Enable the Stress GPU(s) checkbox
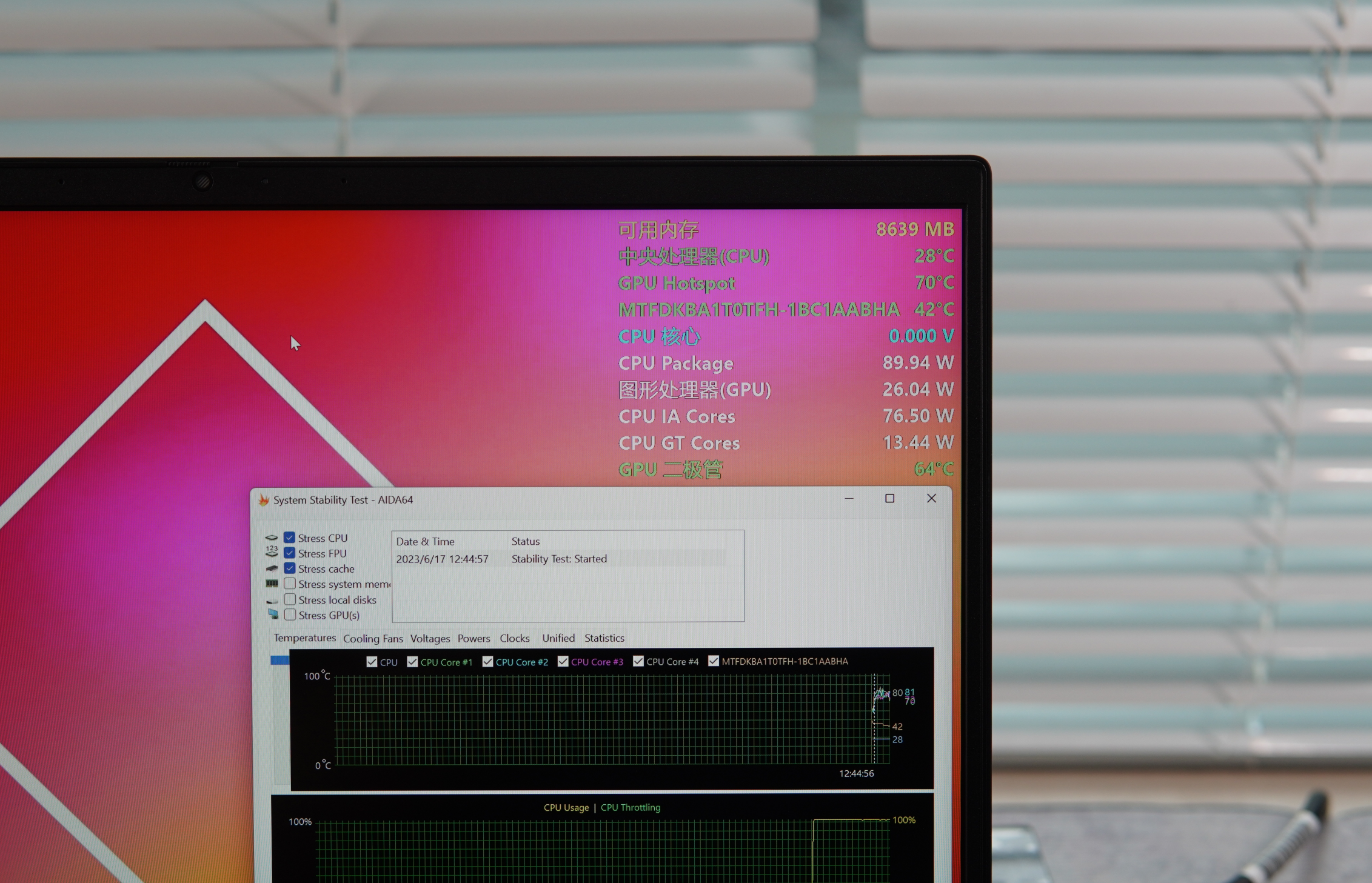The width and height of the screenshot is (1372, 883). [289, 615]
